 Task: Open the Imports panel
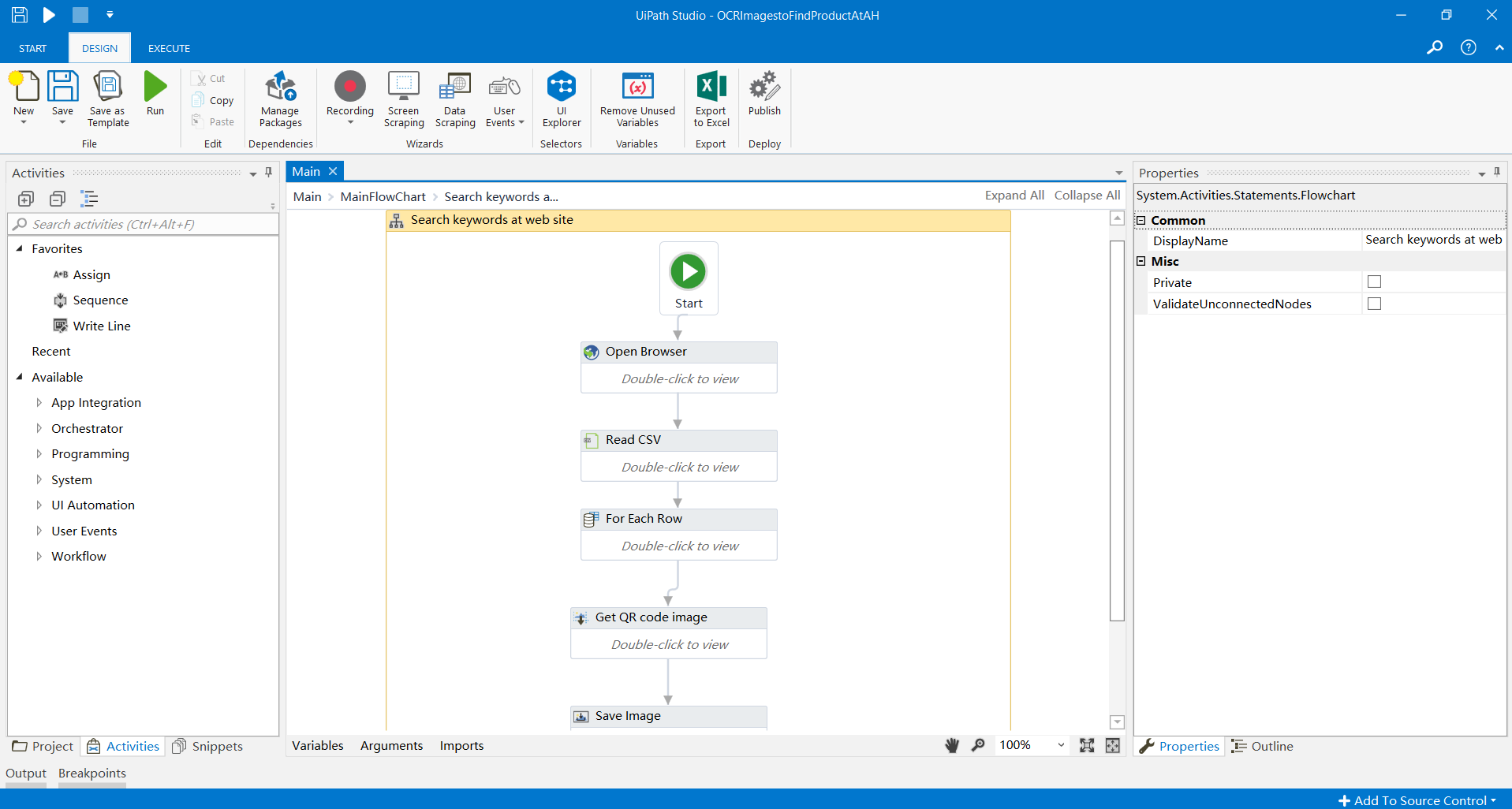[x=461, y=745]
